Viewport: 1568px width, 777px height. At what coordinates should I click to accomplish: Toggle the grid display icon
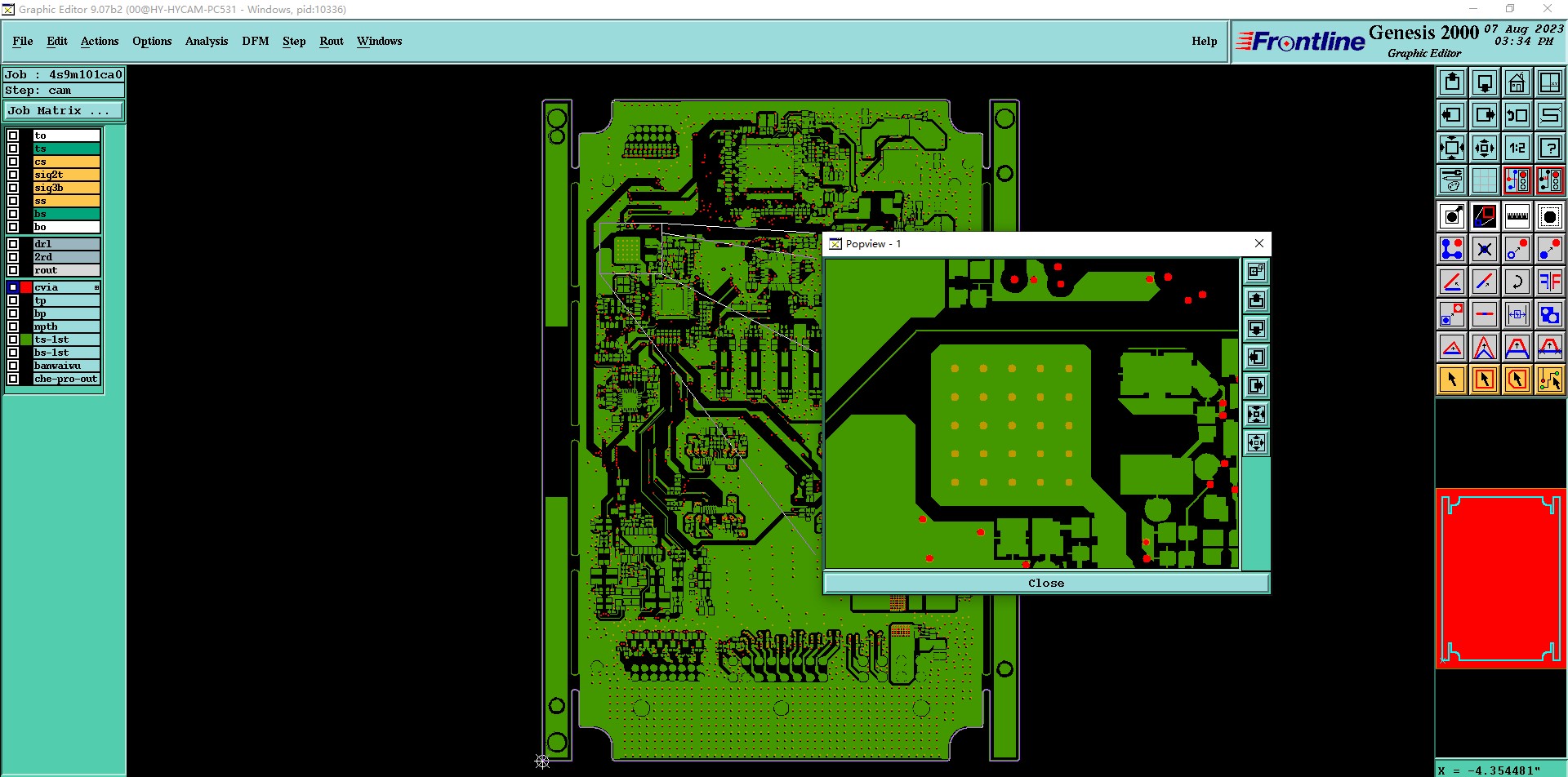(x=1484, y=180)
